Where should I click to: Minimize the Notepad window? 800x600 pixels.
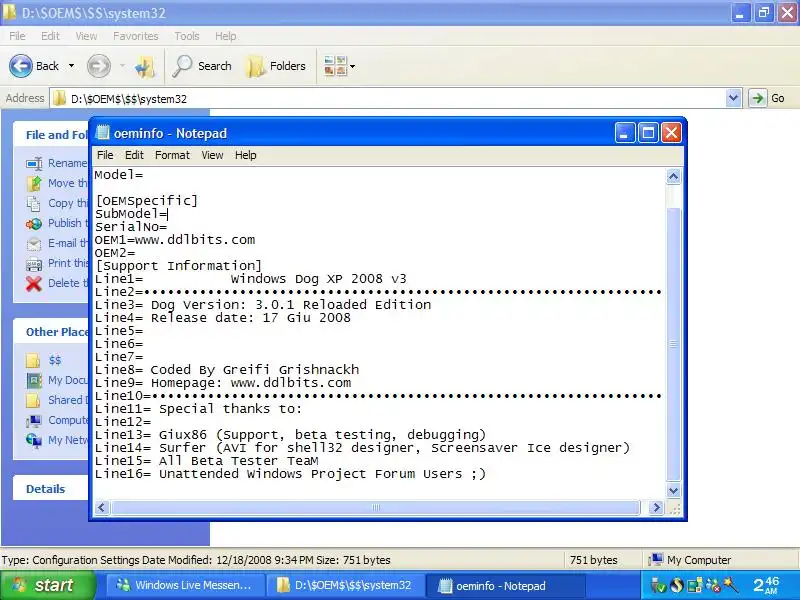pos(624,133)
